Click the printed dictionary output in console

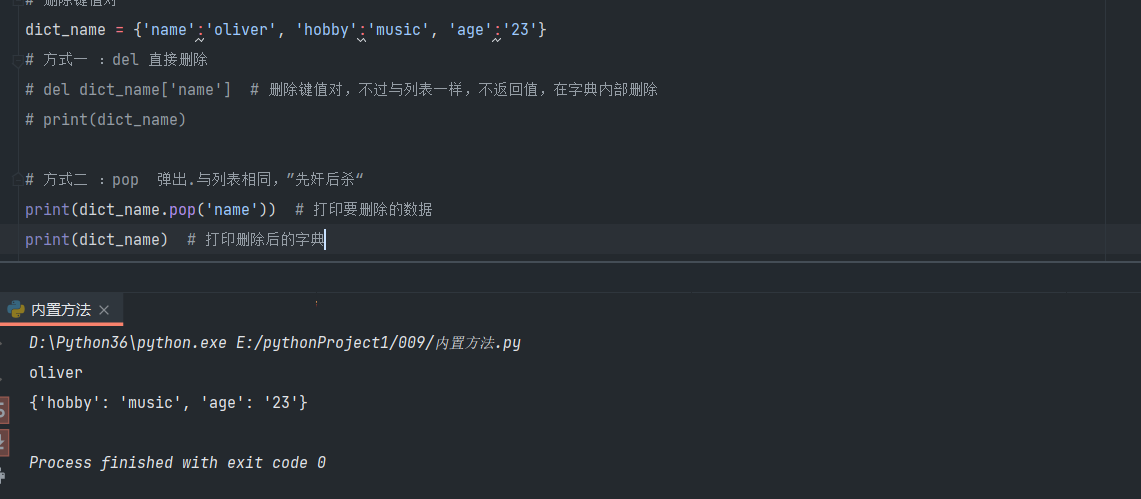coord(168,403)
